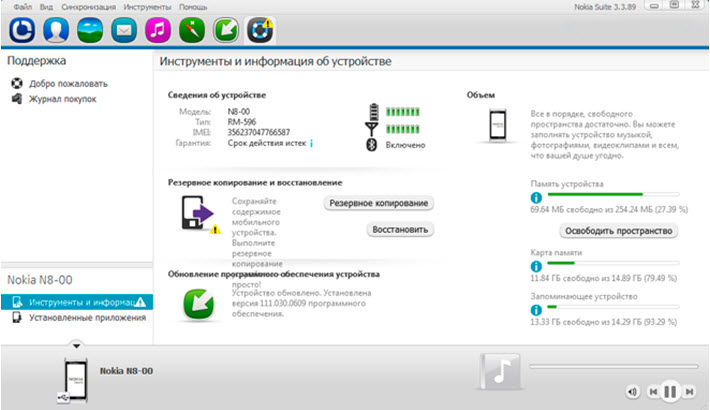Click the Включено Bluetooth status text
This screenshot has width=710, height=410.
pos(405,145)
